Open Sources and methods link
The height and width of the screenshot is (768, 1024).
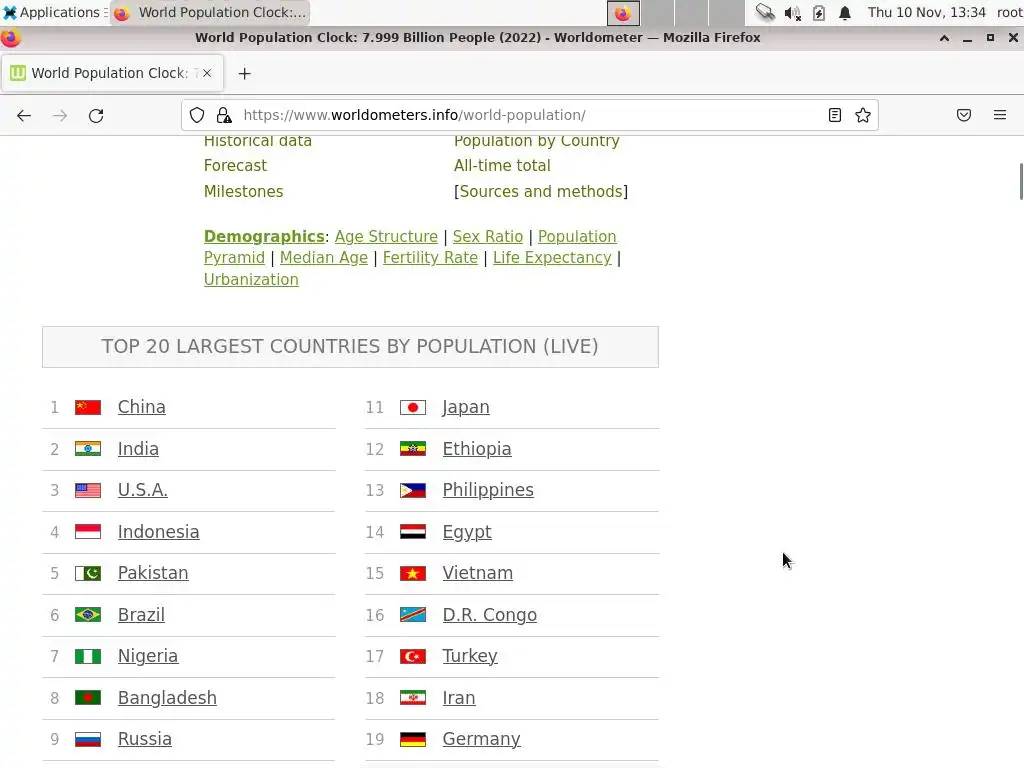[x=541, y=191]
